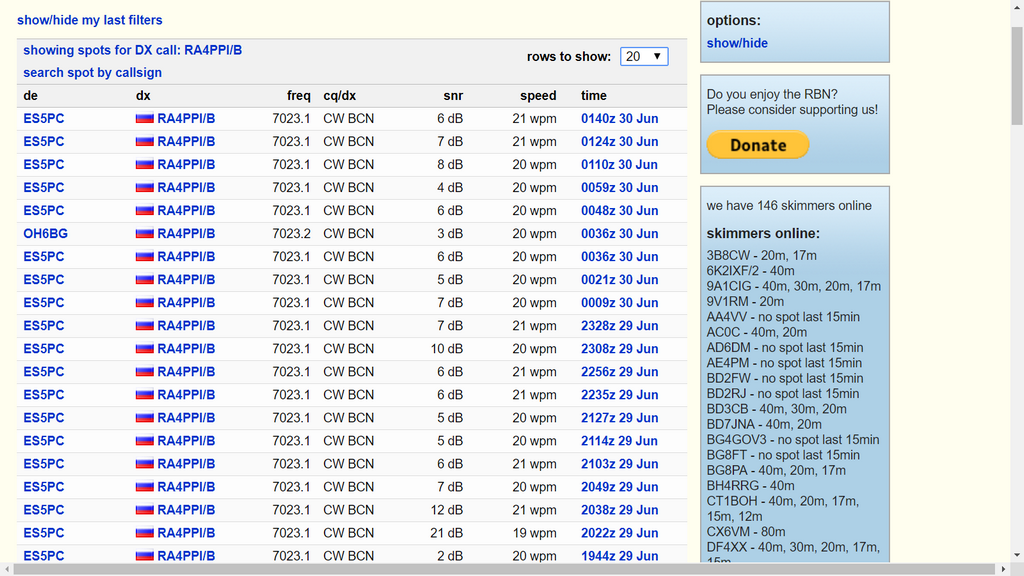Click skimmer entry BH4RRG - 40m

750,486
